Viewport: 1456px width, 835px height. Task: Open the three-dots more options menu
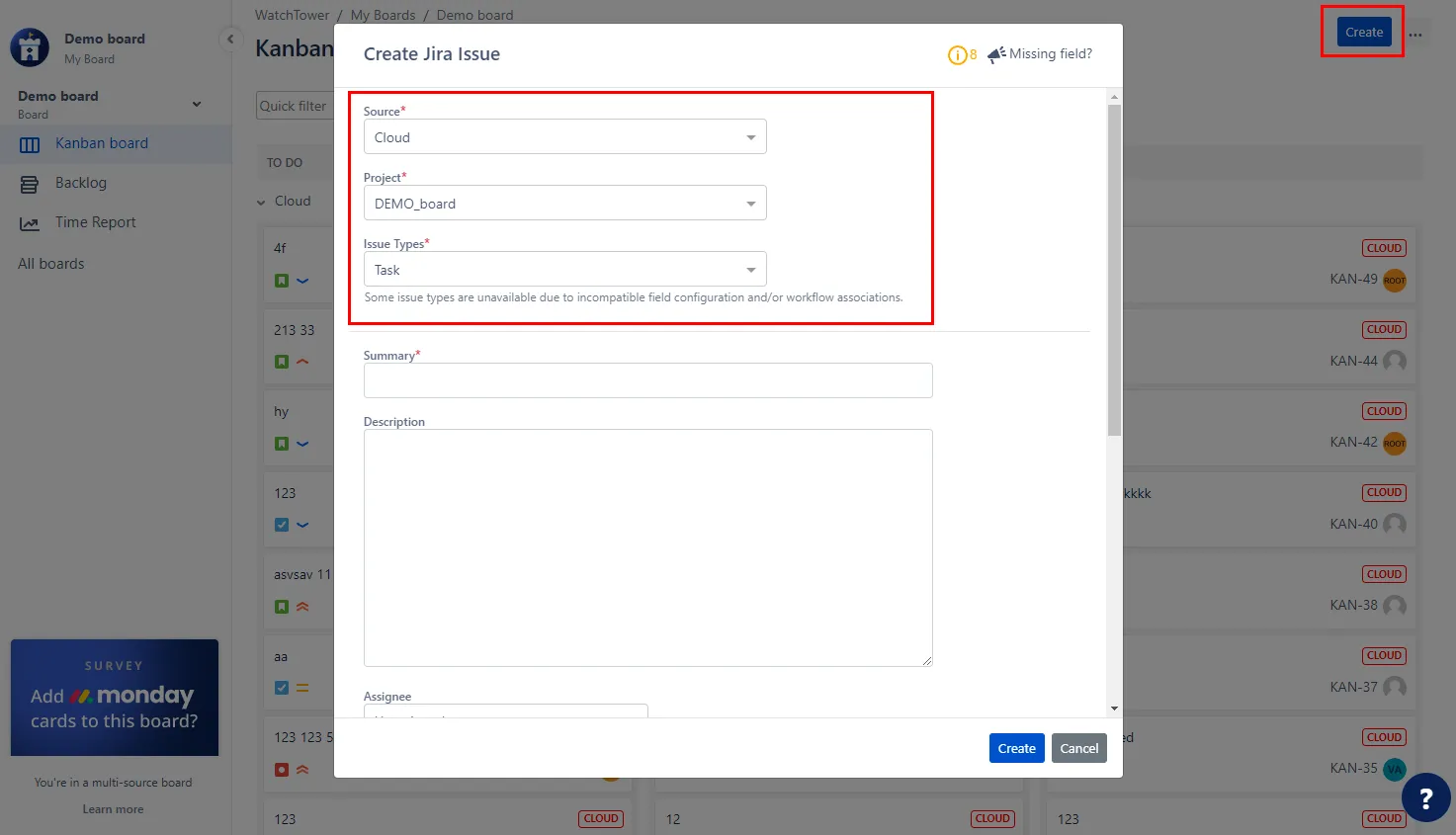(1415, 34)
